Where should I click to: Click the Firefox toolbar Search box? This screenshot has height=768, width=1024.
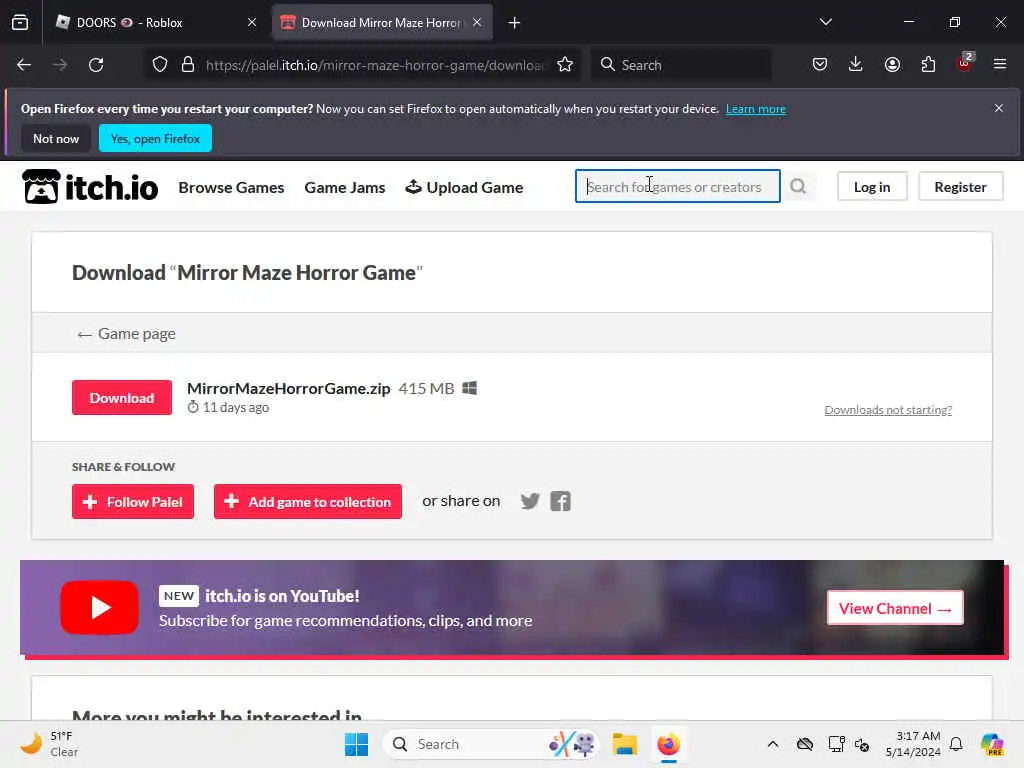point(681,65)
